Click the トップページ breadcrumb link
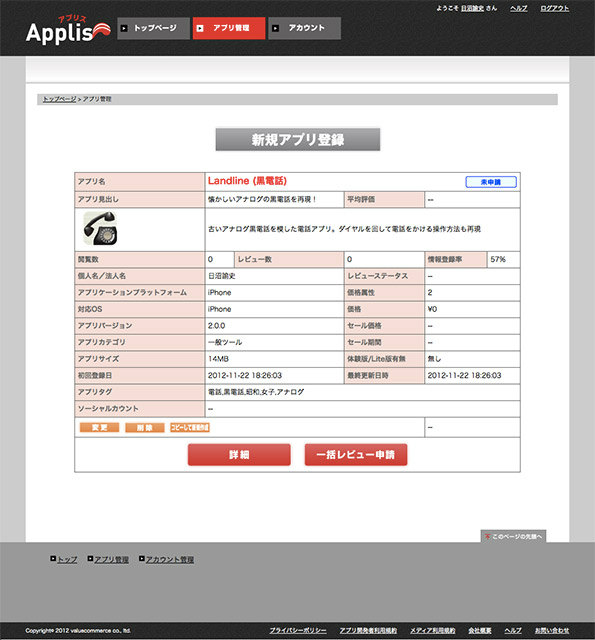 (x=60, y=99)
